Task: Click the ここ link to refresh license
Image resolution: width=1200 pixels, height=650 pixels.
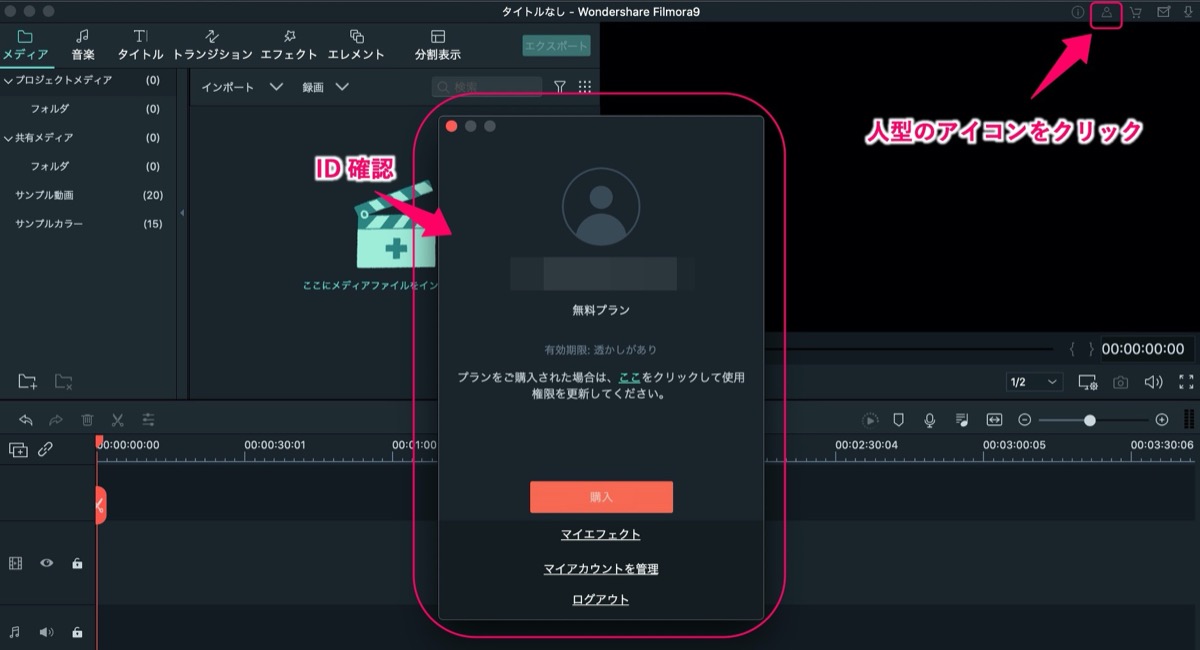Action: pyautogui.click(x=629, y=378)
